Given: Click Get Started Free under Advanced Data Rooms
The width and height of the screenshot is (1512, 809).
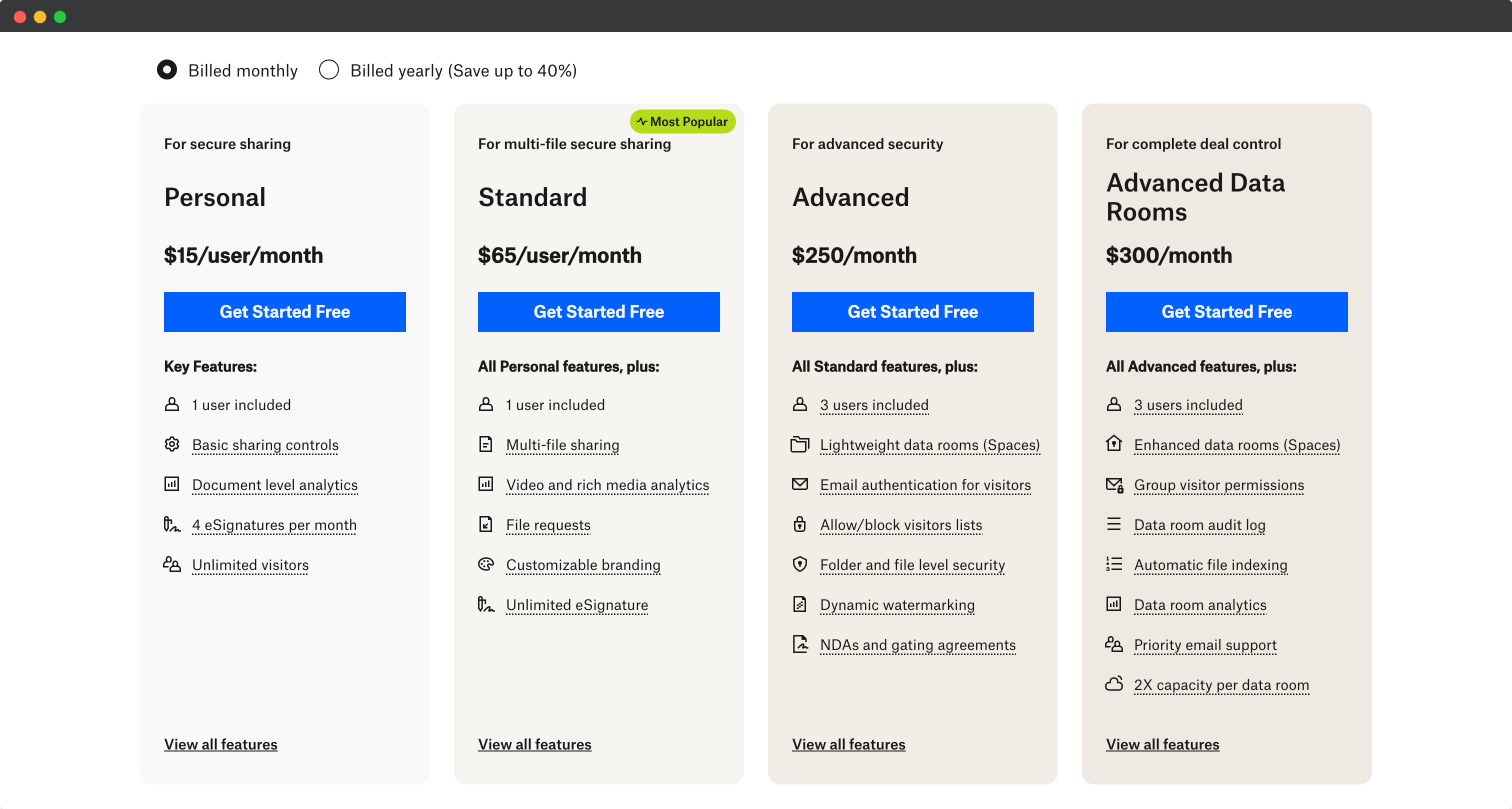Looking at the screenshot, I should pyautogui.click(x=1226, y=311).
